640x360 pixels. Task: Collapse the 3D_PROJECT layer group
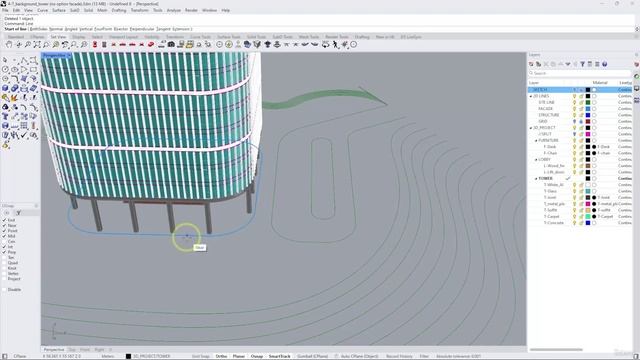[x=531, y=128]
